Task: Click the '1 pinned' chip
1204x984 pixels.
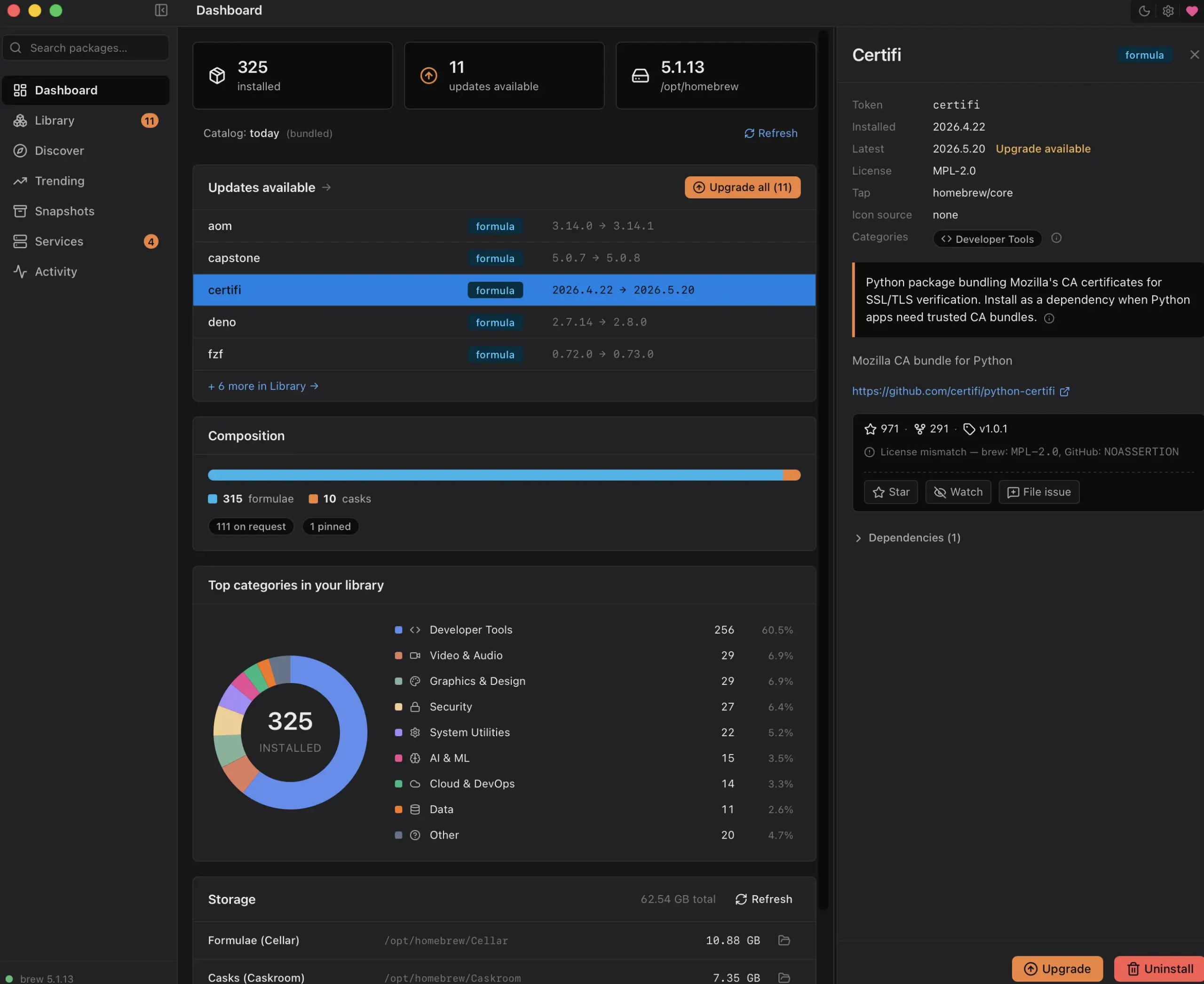Action: (330, 526)
